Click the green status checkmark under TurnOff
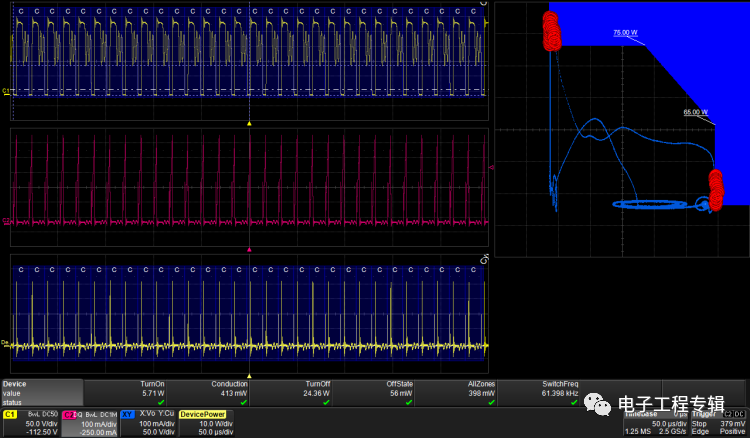 (x=326, y=403)
